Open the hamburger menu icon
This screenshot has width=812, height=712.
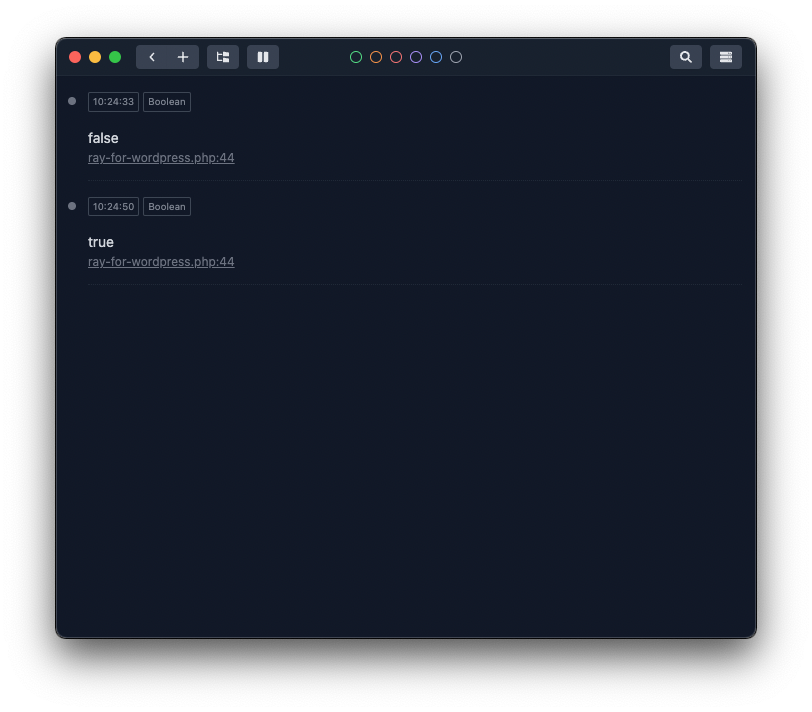pos(726,57)
